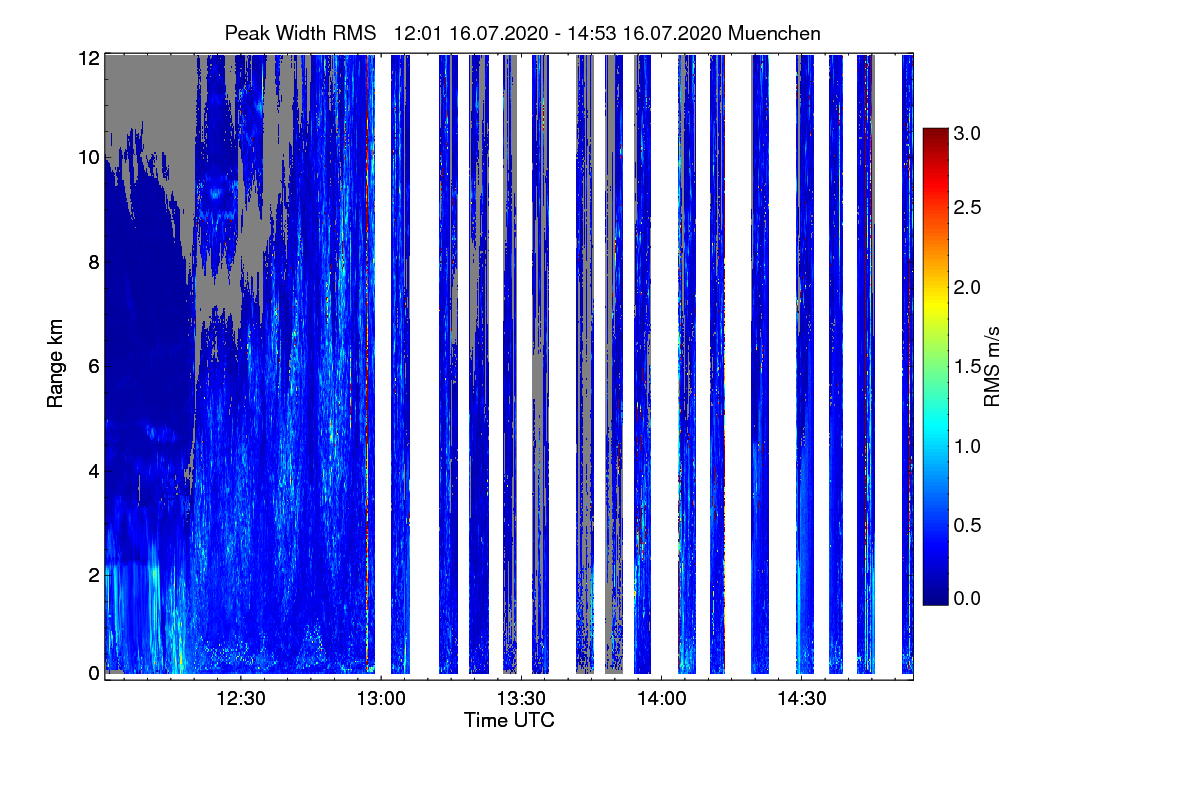Viewport: 1200px width, 800px height.
Task: Click the y-axis tick label 8
Action: click(x=93, y=262)
